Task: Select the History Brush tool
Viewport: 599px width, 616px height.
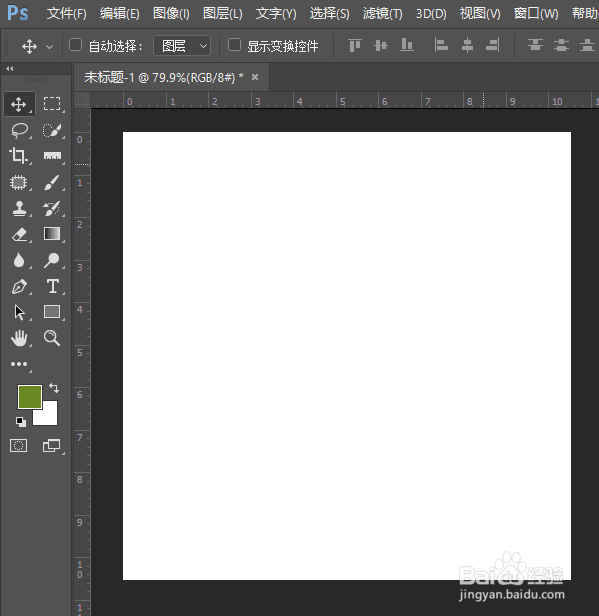Action: pyautogui.click(x=52, y=208)
